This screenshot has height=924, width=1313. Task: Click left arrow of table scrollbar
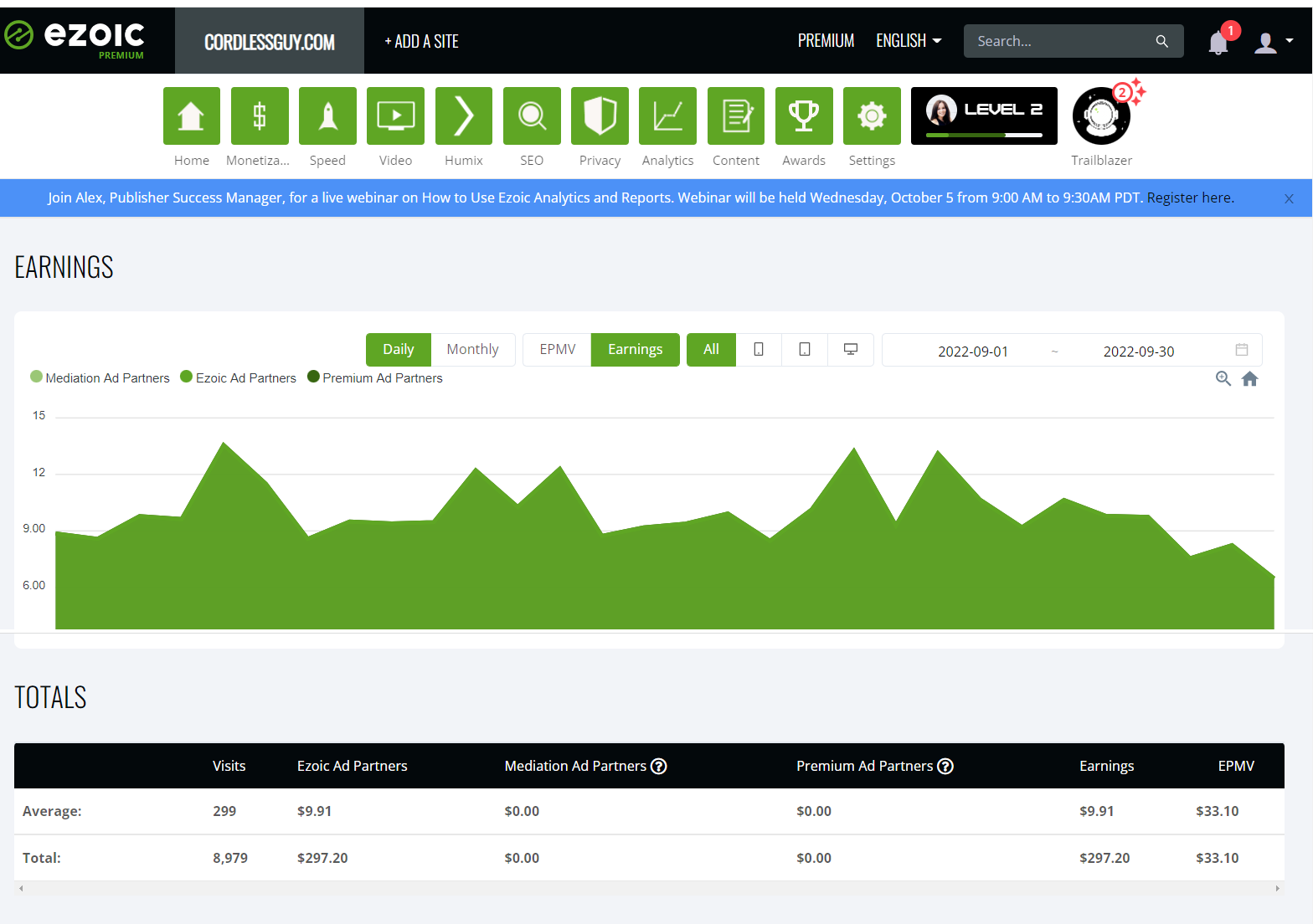(21, 889)
